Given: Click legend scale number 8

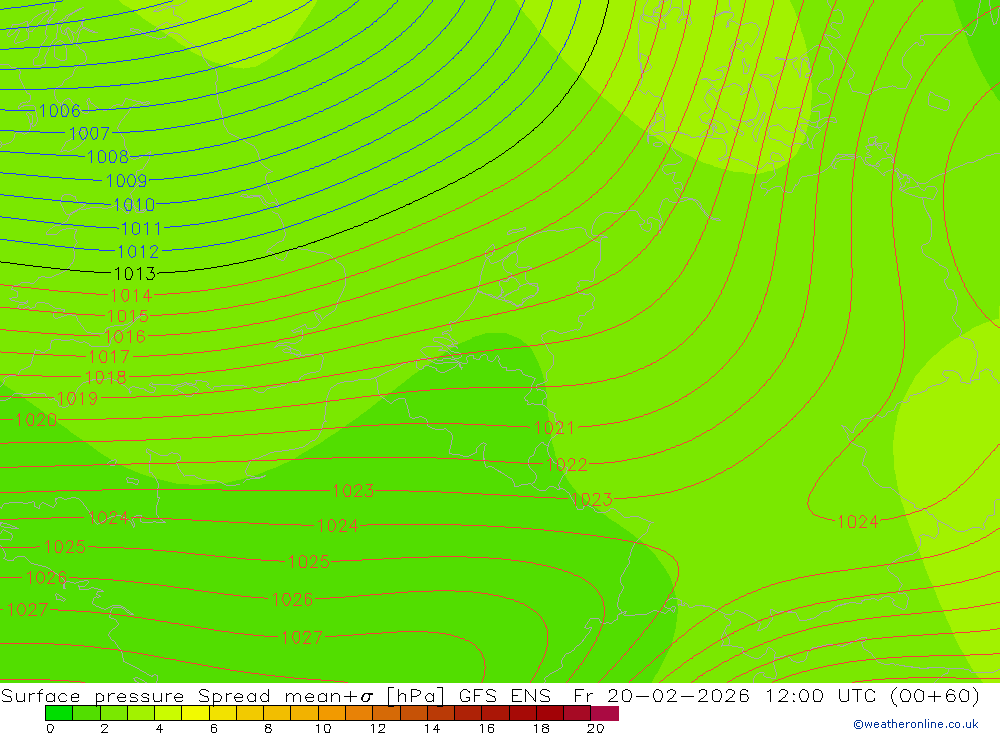Looking at the screenshot, I should tap(268, 728).
